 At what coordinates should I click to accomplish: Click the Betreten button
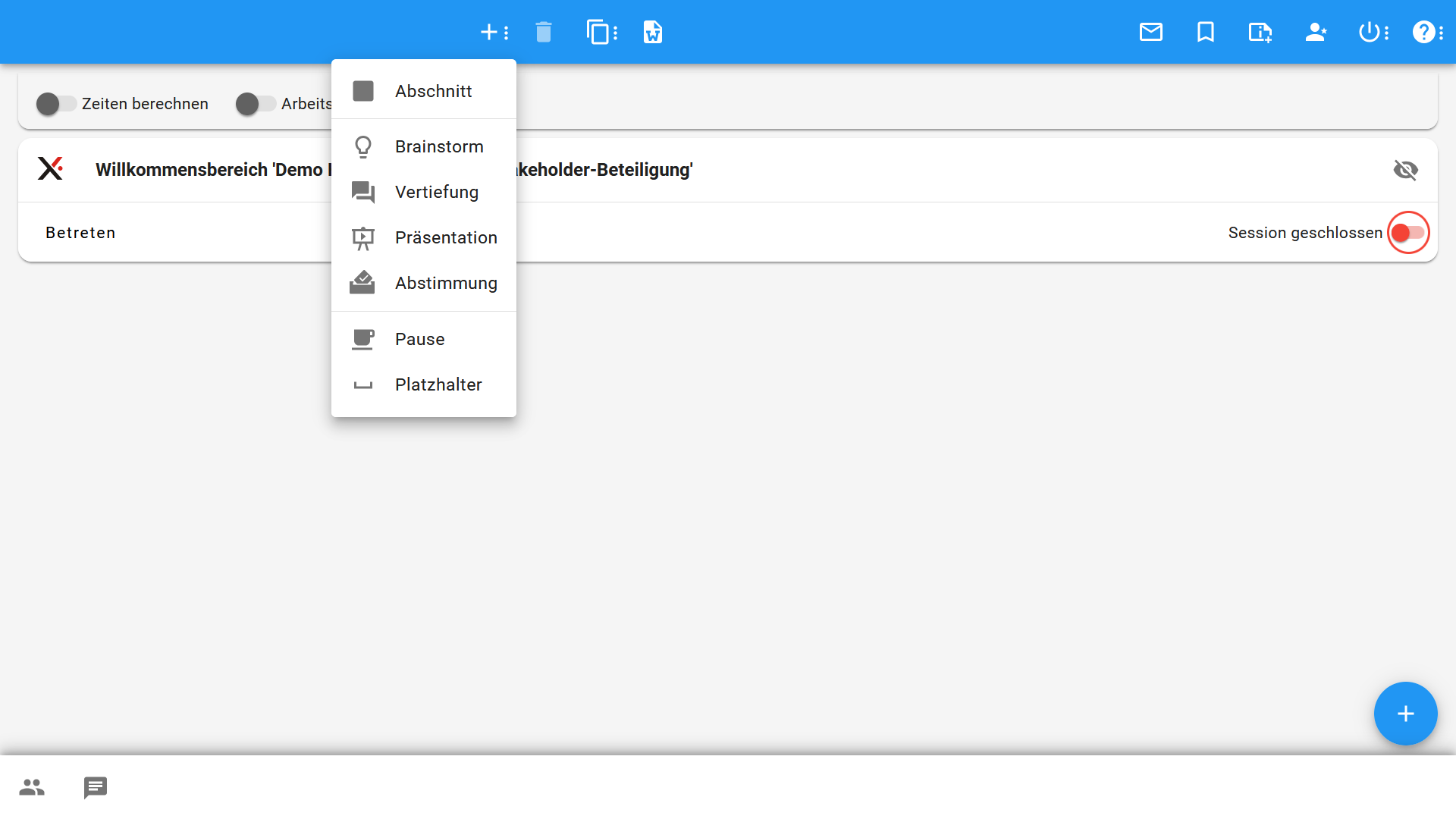[80, 233]
